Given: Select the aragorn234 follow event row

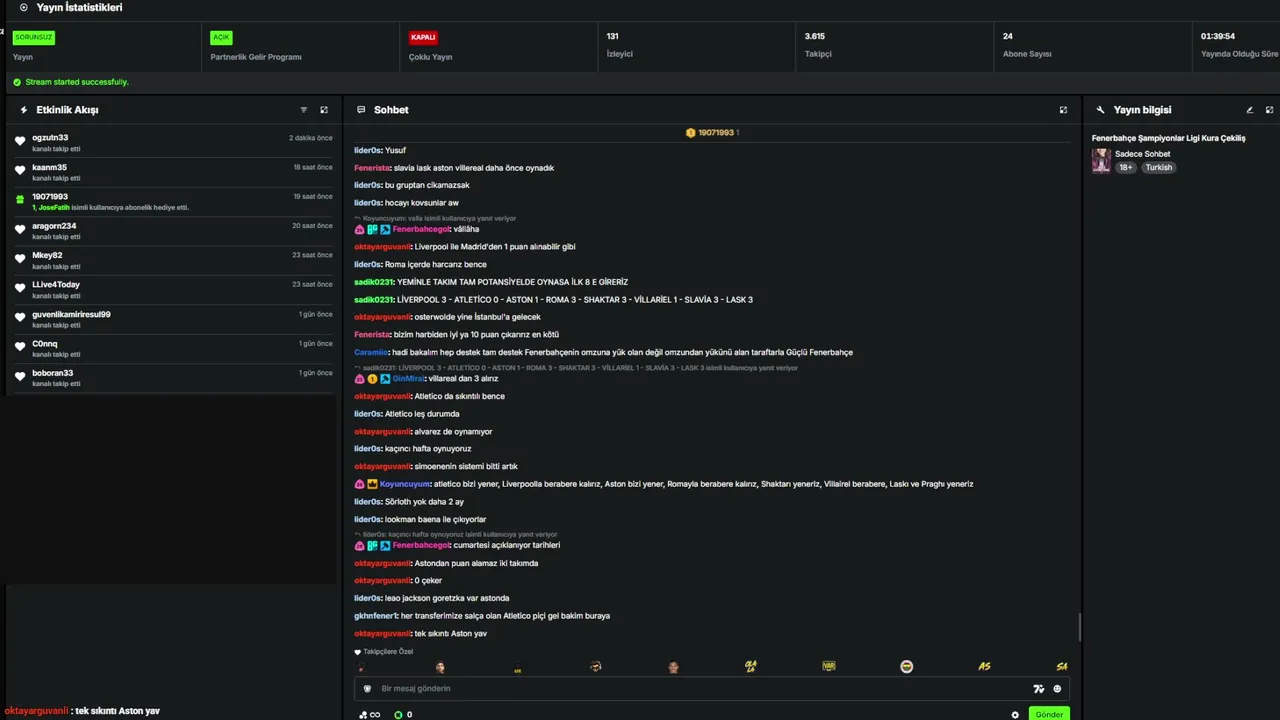Looking at the screenshot, I should coord(172,231).
